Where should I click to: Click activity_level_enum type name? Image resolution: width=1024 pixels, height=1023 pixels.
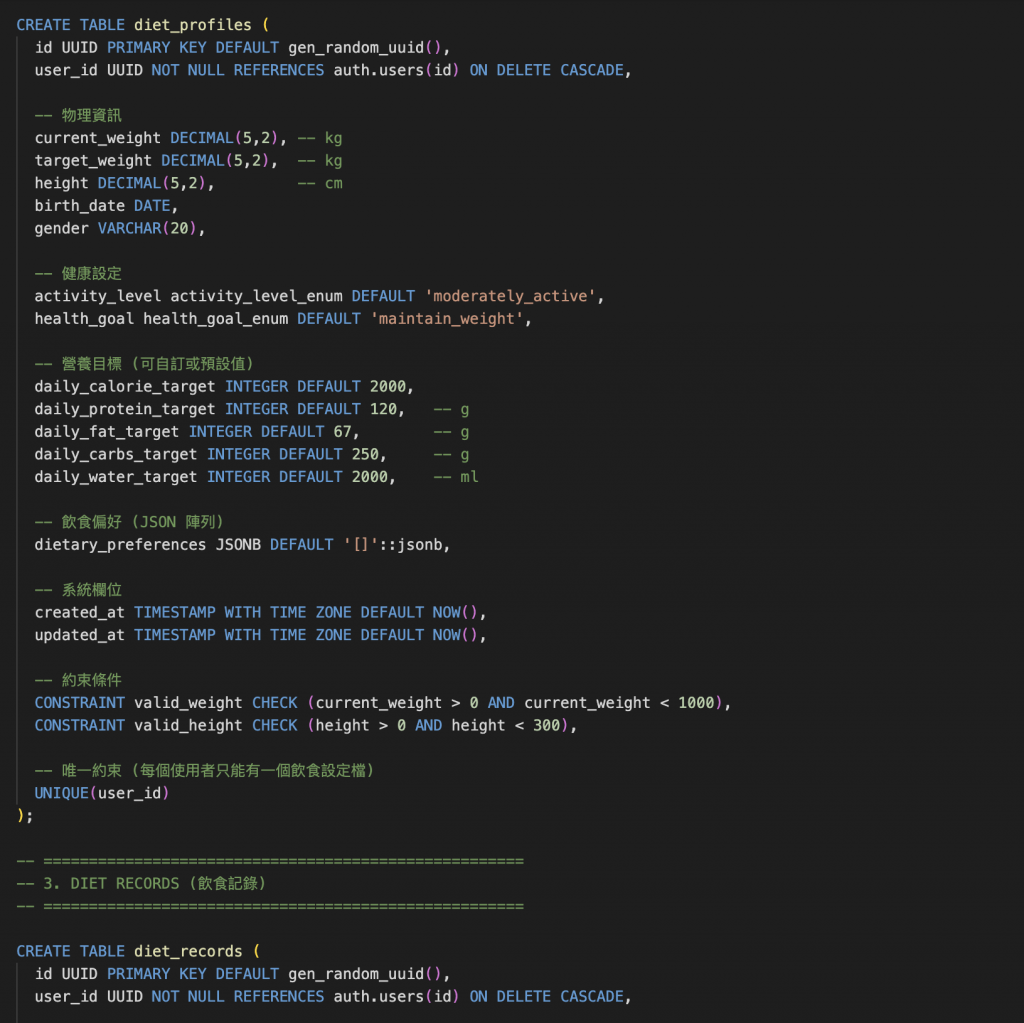pos(256,296)
